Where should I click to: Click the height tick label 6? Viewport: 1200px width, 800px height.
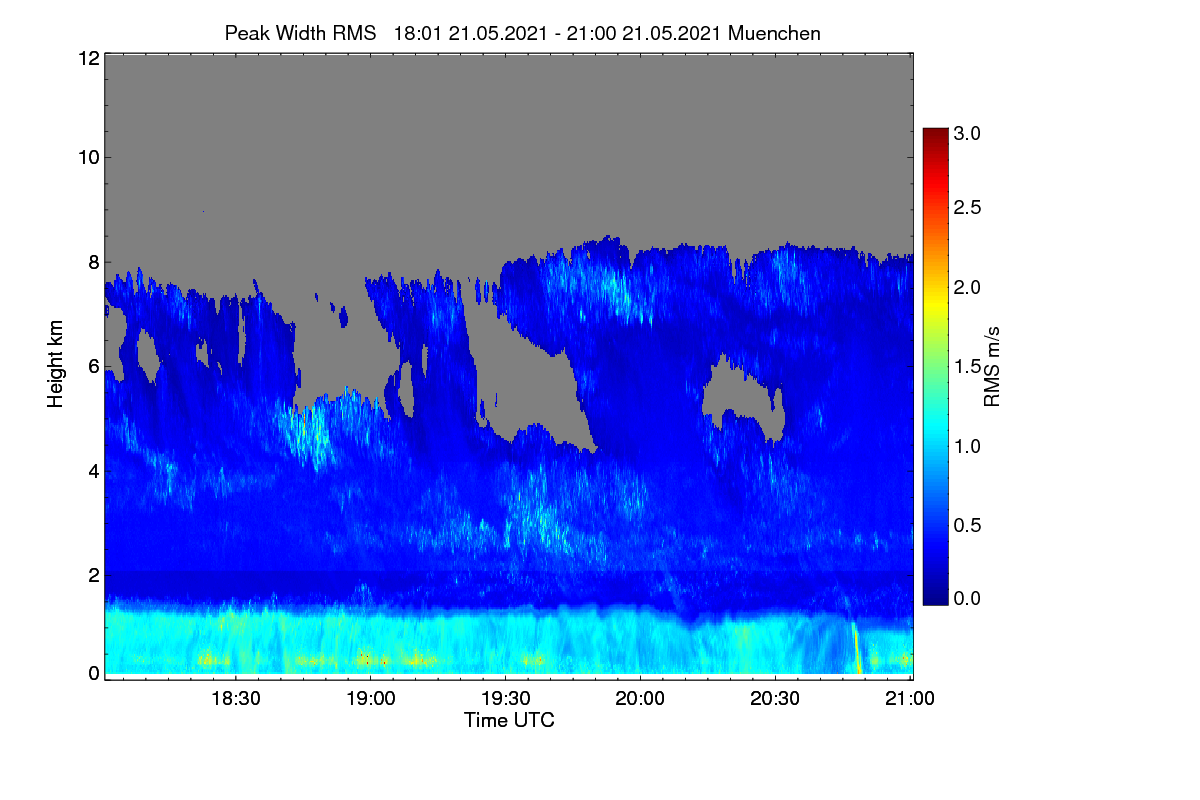click(x=93, y=367)
